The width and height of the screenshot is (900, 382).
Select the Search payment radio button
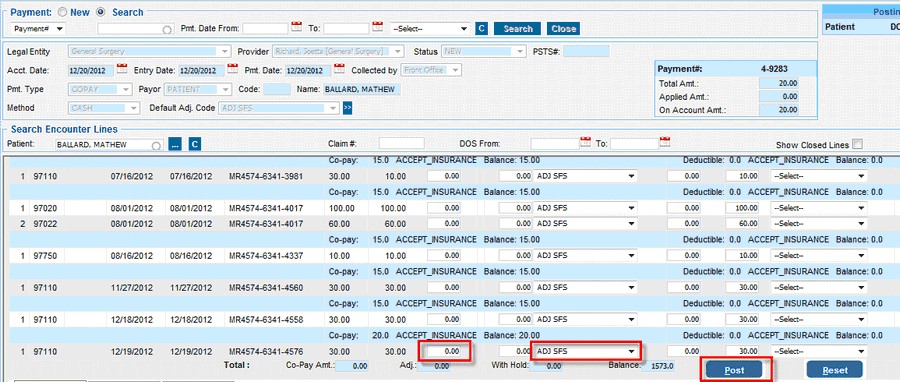point(101,11)
